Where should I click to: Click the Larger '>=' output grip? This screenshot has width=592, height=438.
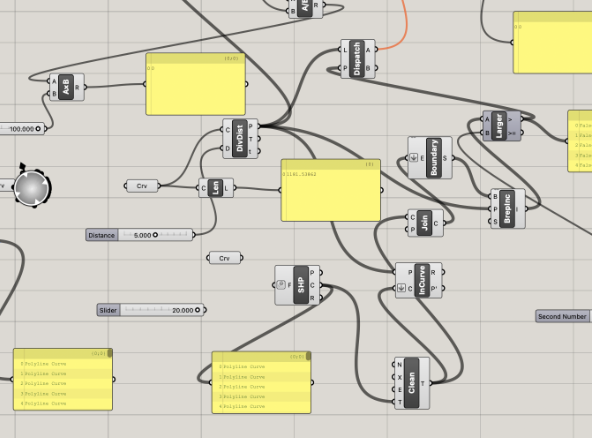pos(522,133)
